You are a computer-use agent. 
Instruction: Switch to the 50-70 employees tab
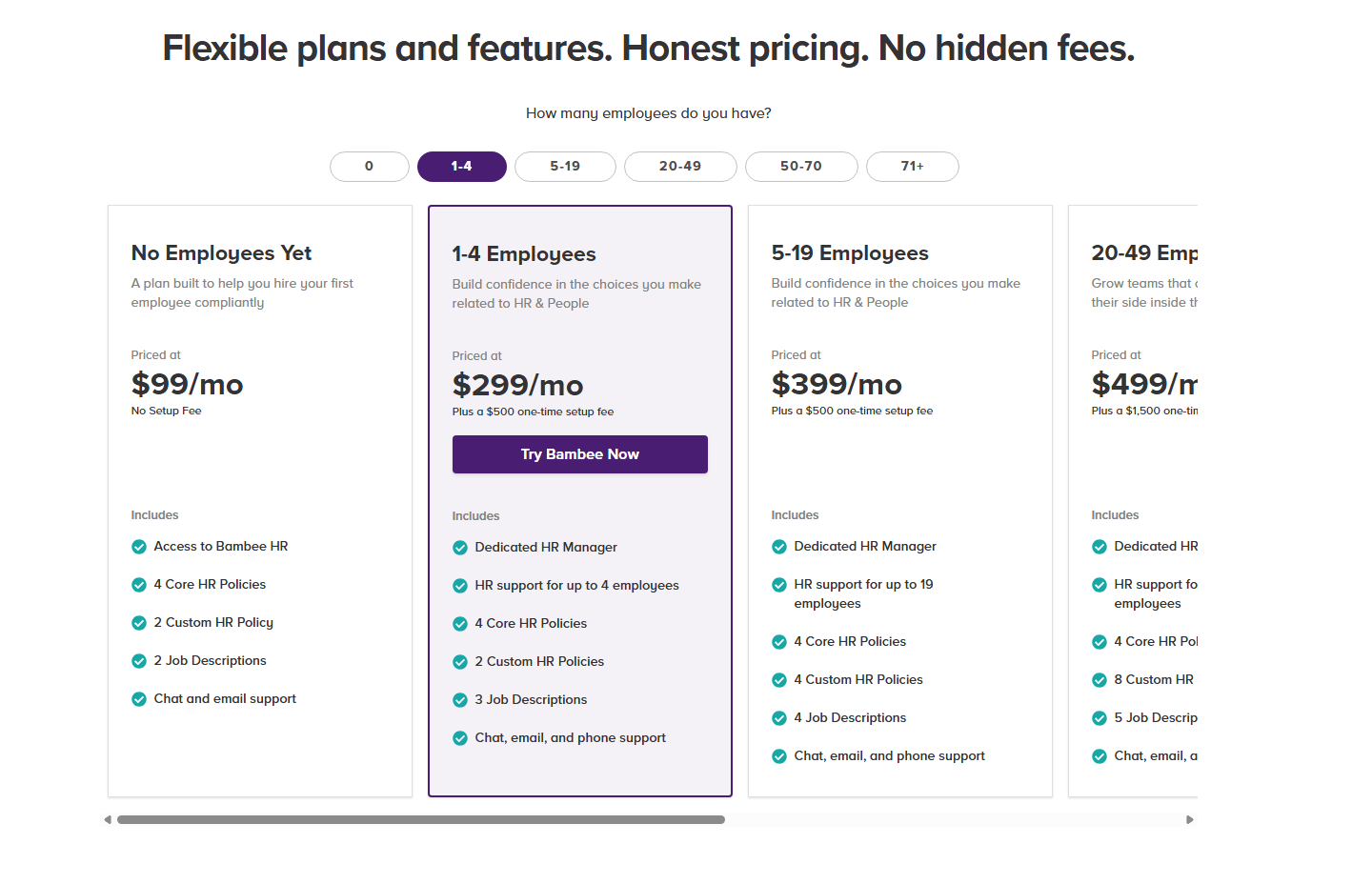[x=801, y=167]
